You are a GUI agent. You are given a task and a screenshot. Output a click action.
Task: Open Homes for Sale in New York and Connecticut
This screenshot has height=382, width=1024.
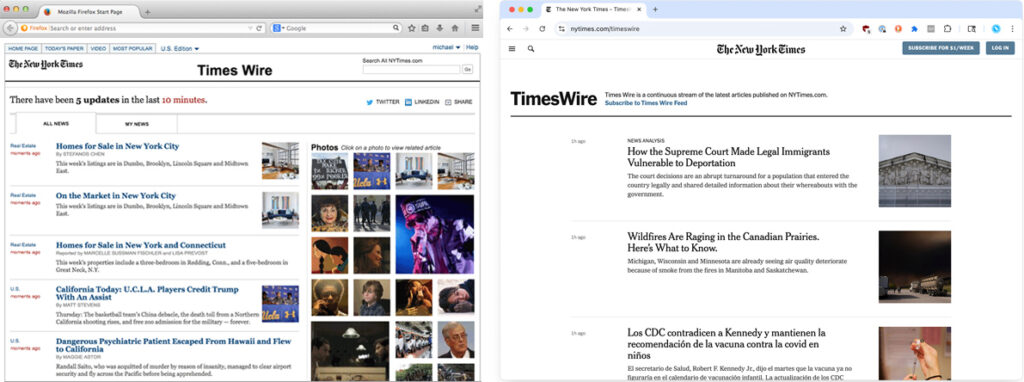[x=141, y=245]
